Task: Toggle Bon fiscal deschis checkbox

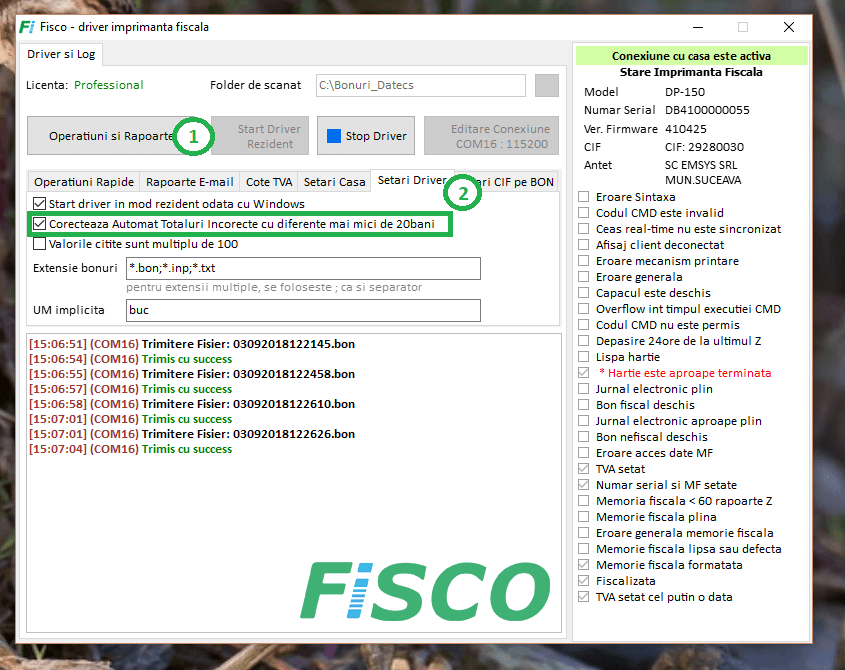Action: click(584, 405)
